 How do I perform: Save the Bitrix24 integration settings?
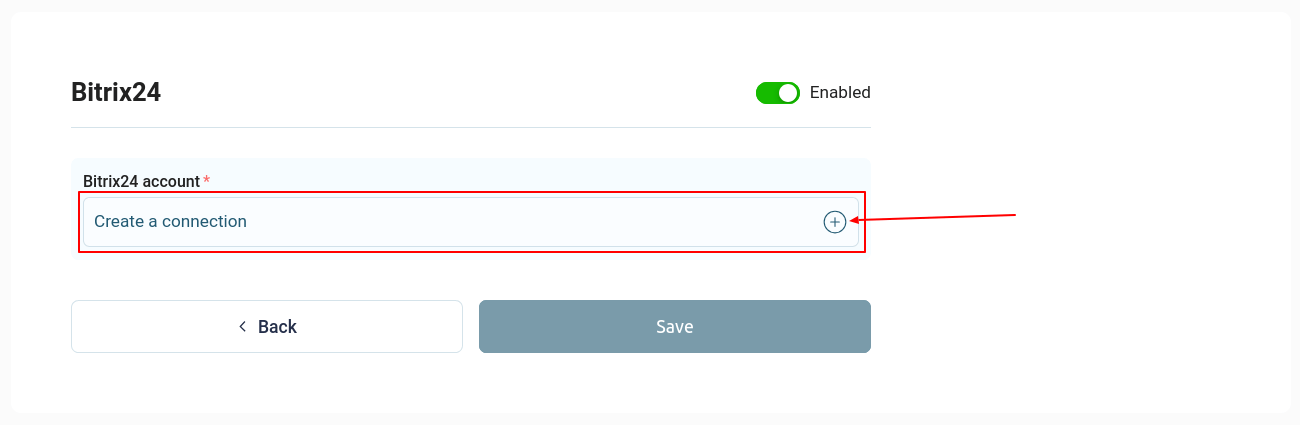674,327
